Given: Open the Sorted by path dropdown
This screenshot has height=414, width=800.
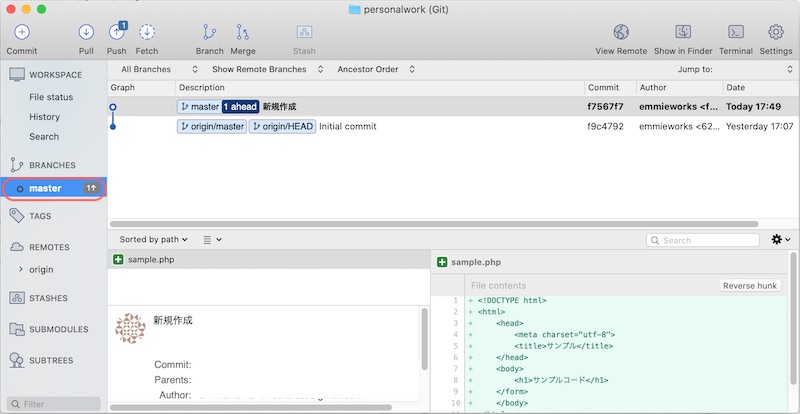Looking at the screenshot, I should tap(154, 239).
